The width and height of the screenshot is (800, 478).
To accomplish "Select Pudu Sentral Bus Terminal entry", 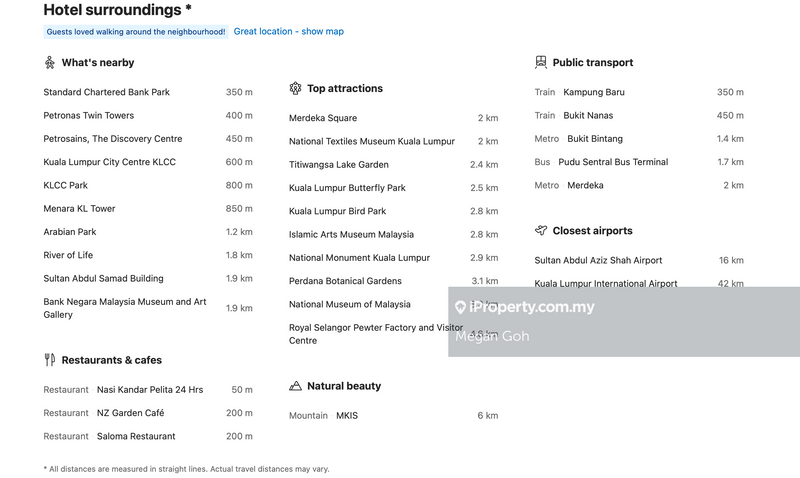I will [x=613, y=162].
